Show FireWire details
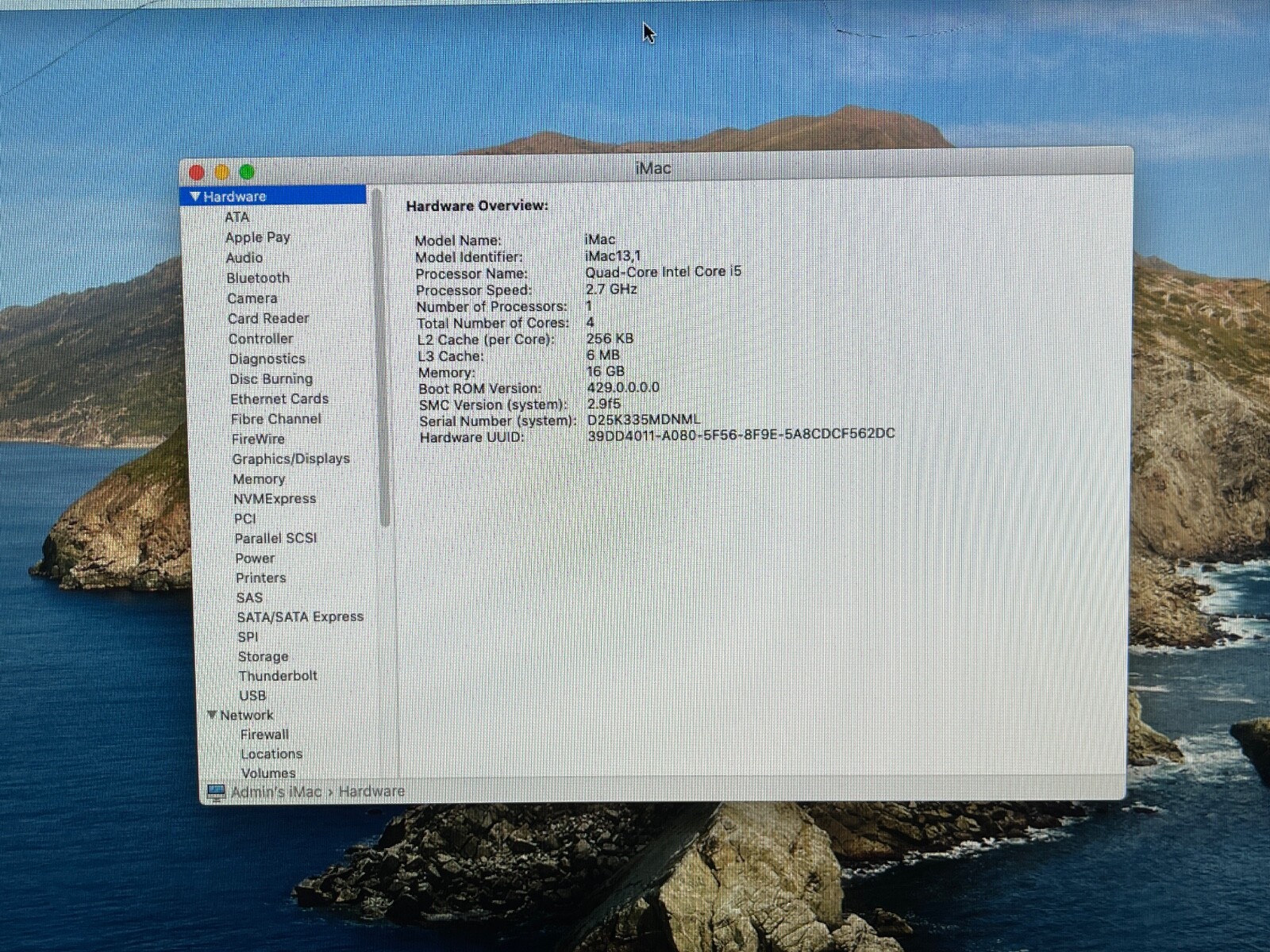Viewport: 1270px width, 952px height. (x=258, y=439)
